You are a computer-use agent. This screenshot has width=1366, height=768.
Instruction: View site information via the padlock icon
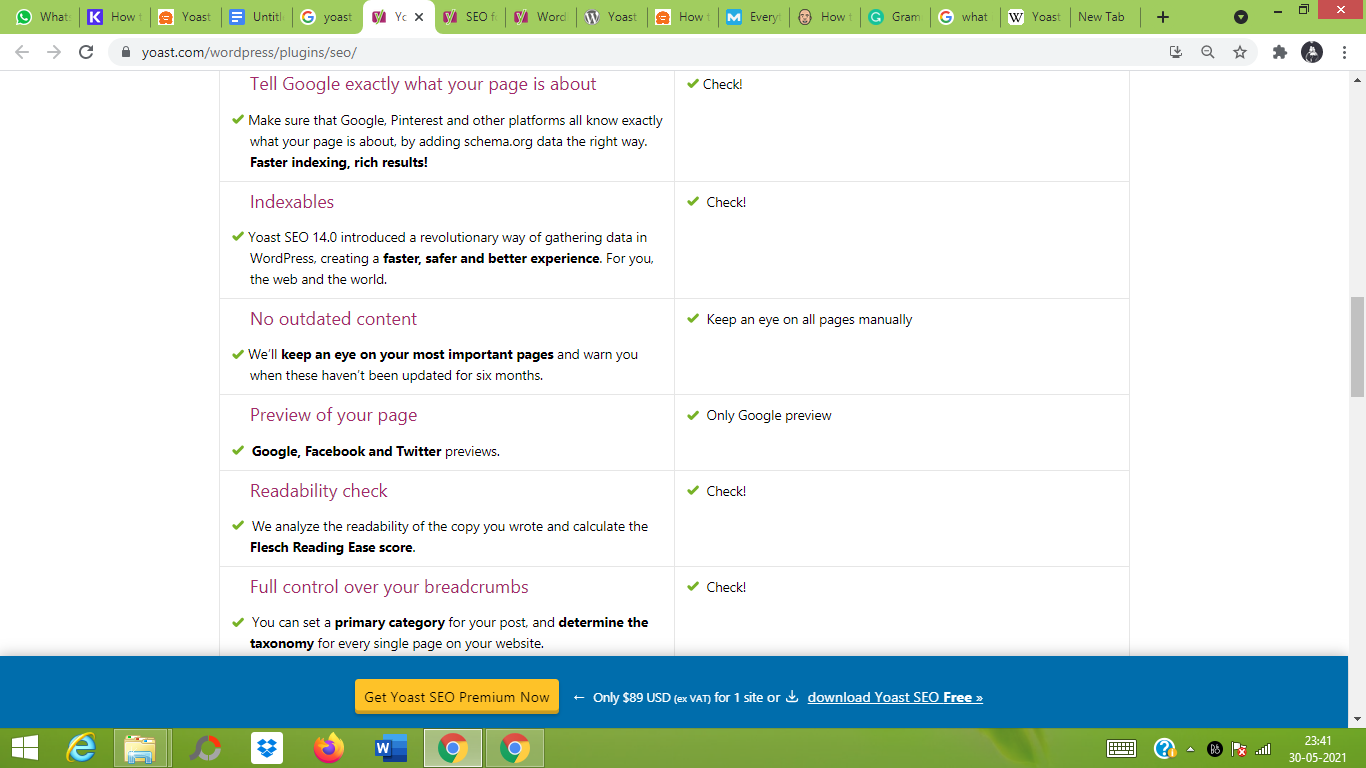pyautogui.click(x=126, y=52)
